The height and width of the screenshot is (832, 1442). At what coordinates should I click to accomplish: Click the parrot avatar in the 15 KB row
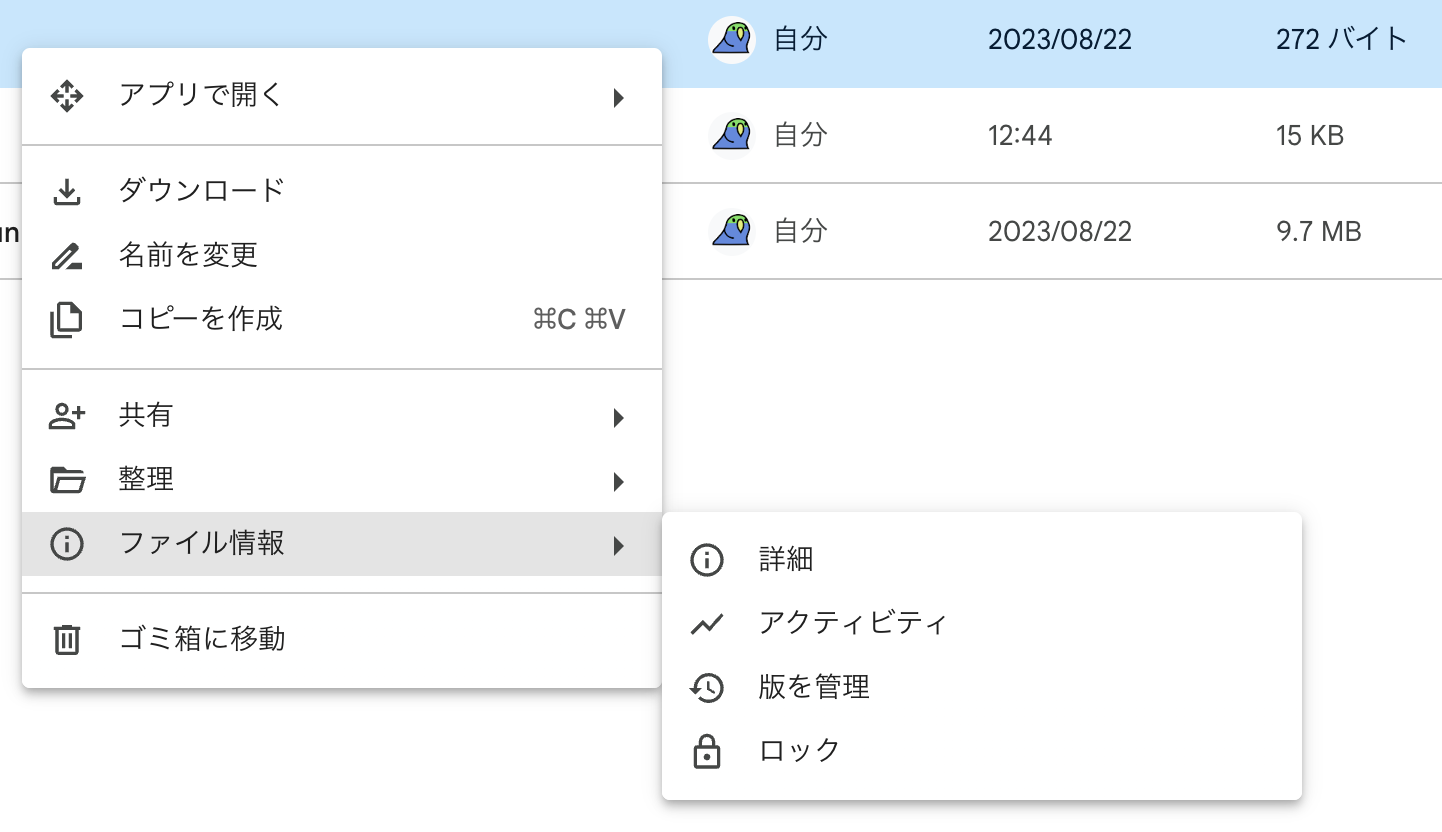[x=732, y=135]
